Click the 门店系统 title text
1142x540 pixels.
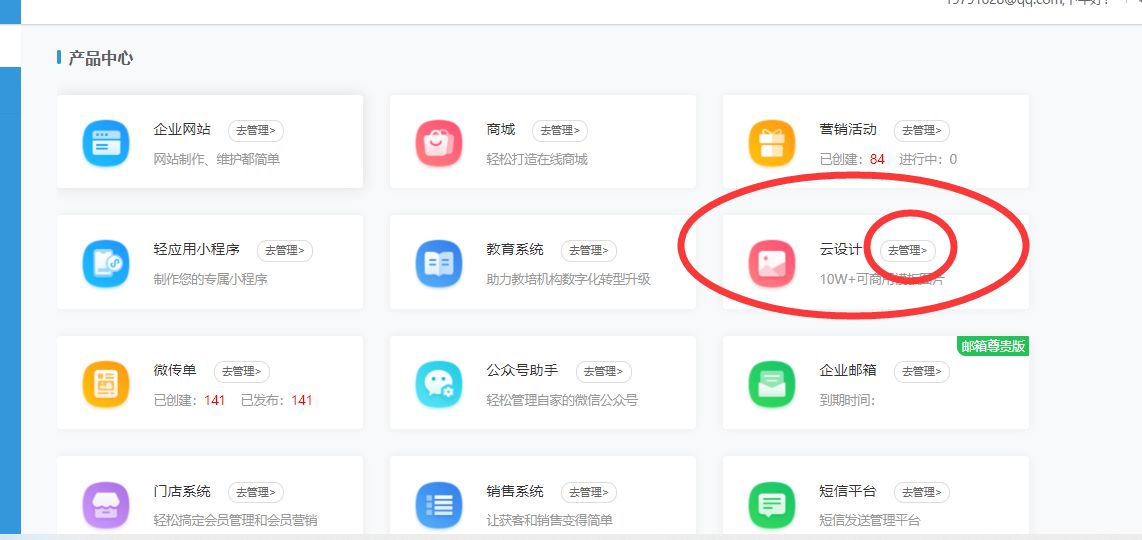[x=182, y=492]
